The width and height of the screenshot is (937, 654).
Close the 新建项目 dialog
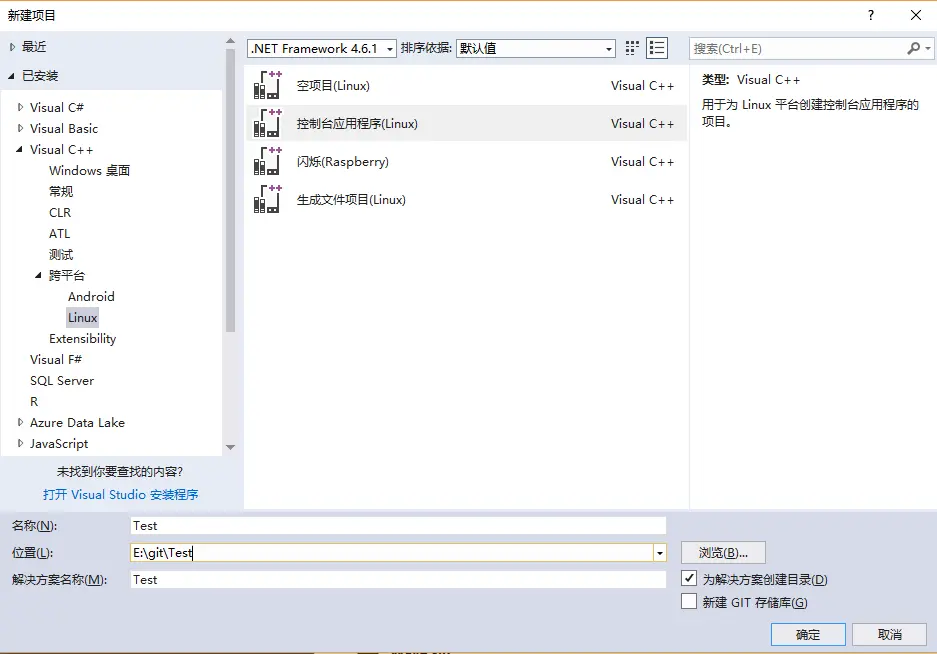coord(915,15)
